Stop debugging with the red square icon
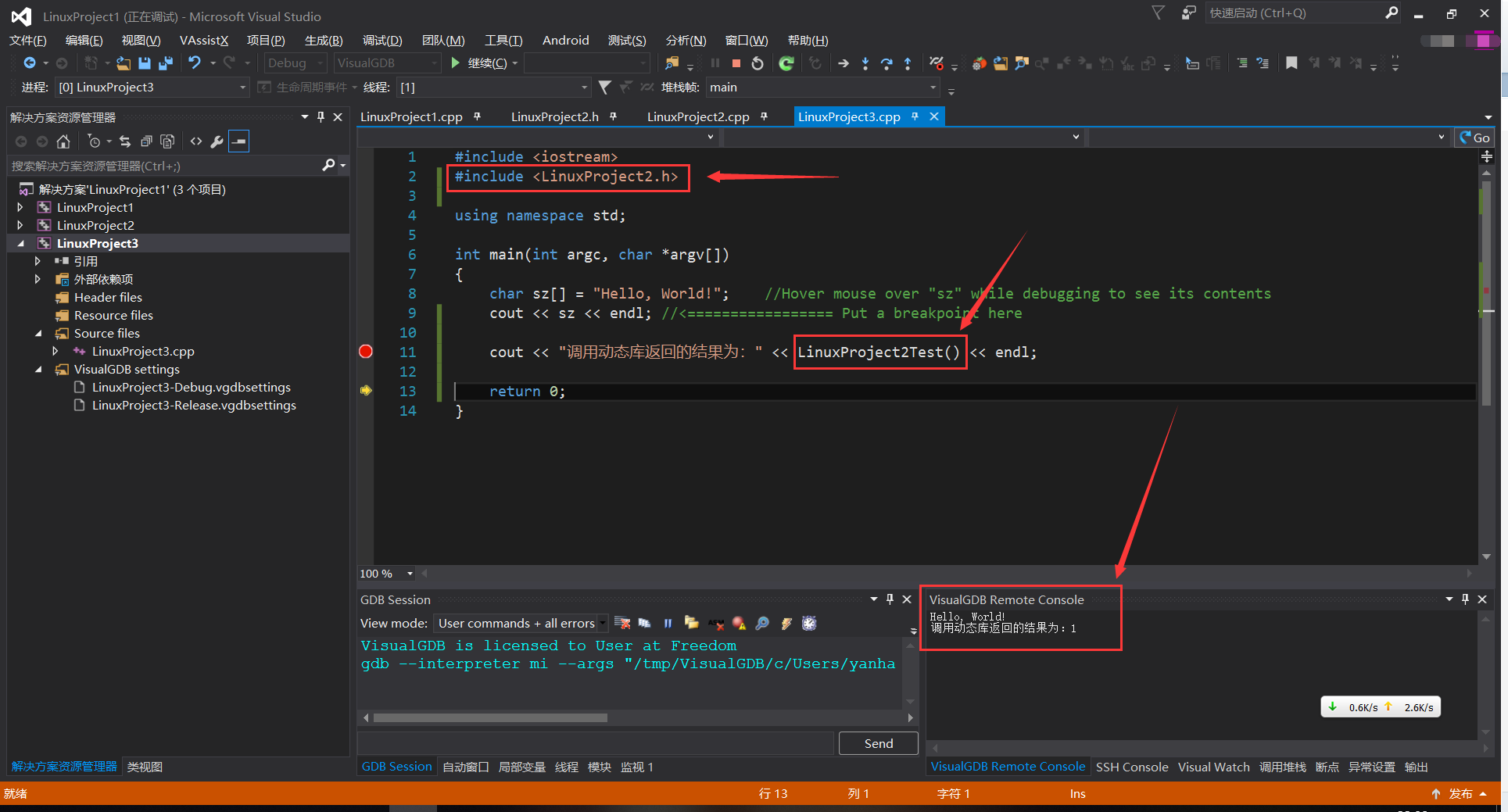The image size is (1508, 812). point(735,63)
